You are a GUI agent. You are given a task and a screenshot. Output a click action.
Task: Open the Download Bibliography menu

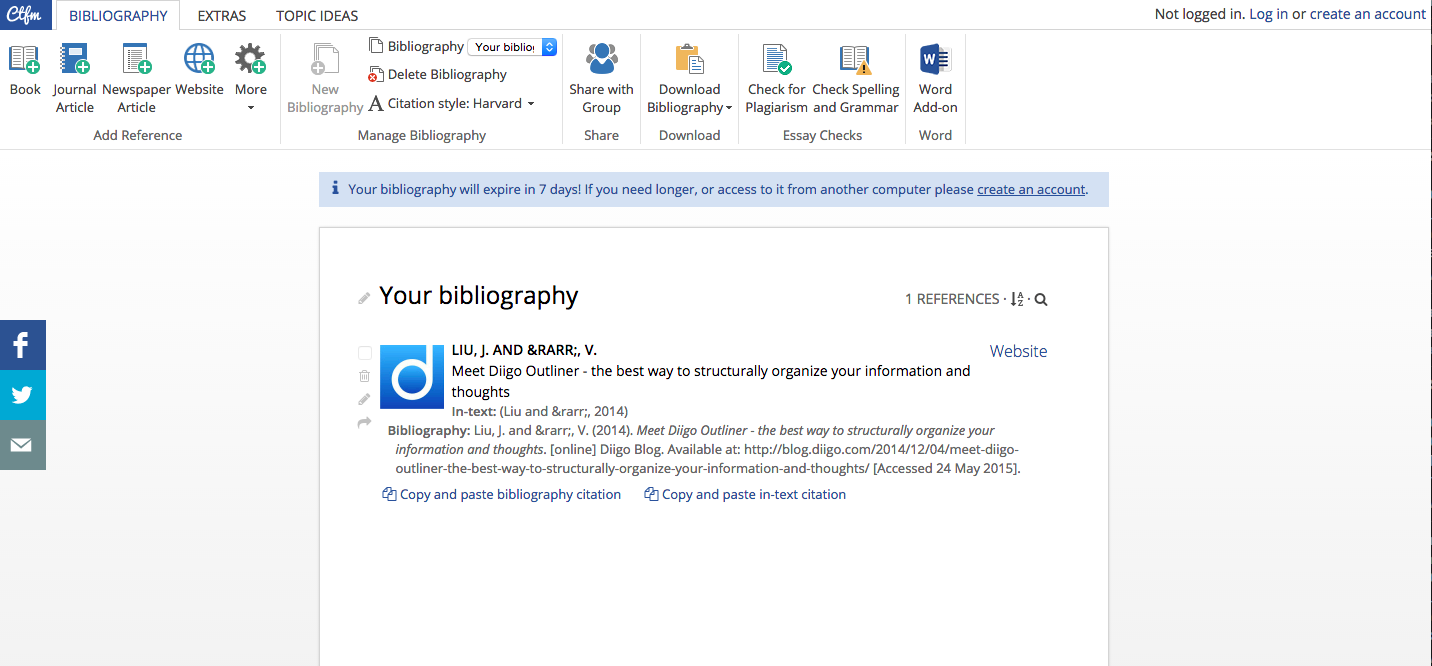point(690,79)
